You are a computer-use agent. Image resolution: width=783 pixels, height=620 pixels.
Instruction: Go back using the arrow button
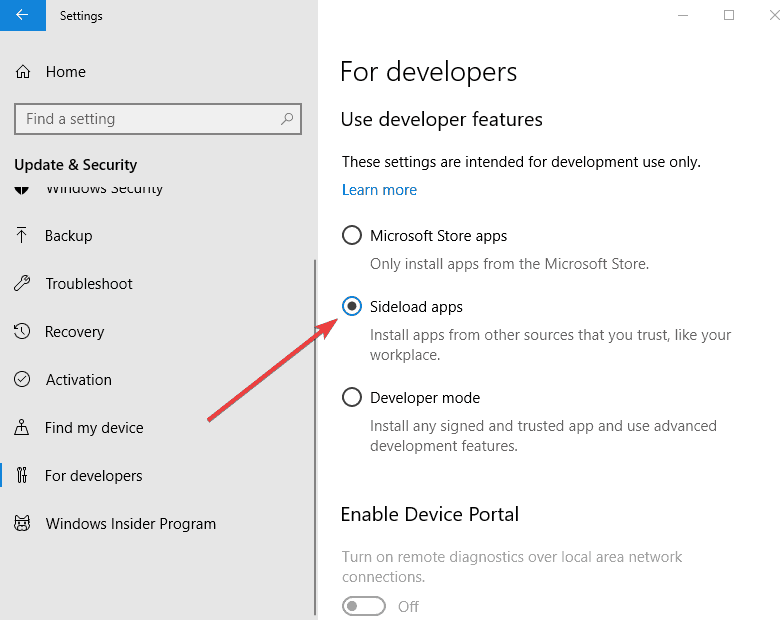[x=22, y=15]
